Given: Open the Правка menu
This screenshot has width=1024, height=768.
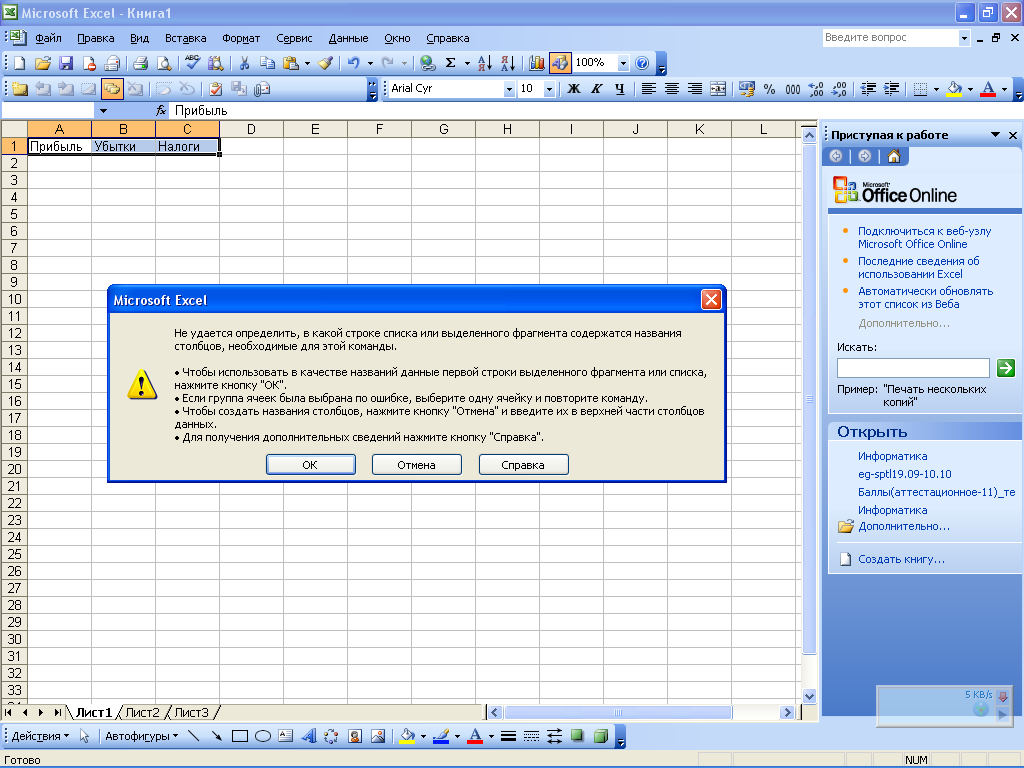Looking at the screenshot, I should pyautogui.click(x=95, y=38).
